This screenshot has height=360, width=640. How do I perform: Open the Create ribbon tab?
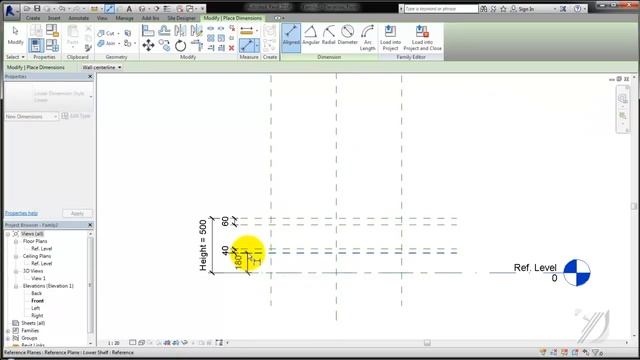tap(33, 18)
